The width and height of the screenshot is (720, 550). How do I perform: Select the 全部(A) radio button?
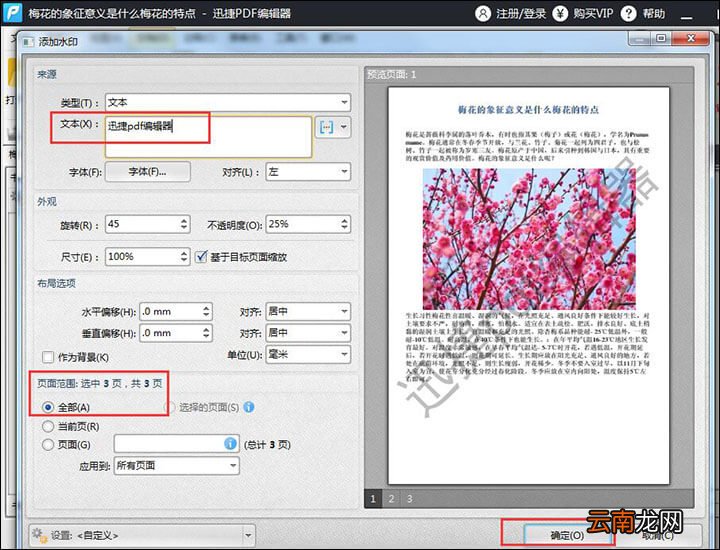coord(48,407)
